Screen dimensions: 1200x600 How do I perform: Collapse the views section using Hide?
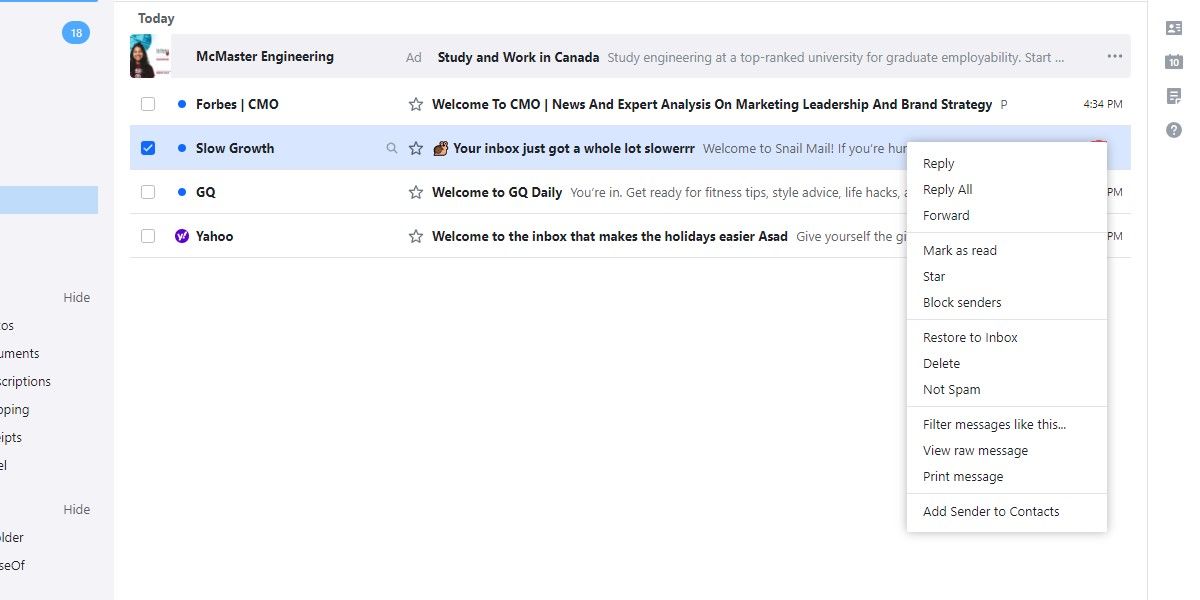pyautogui.click(x=76, y=297)
